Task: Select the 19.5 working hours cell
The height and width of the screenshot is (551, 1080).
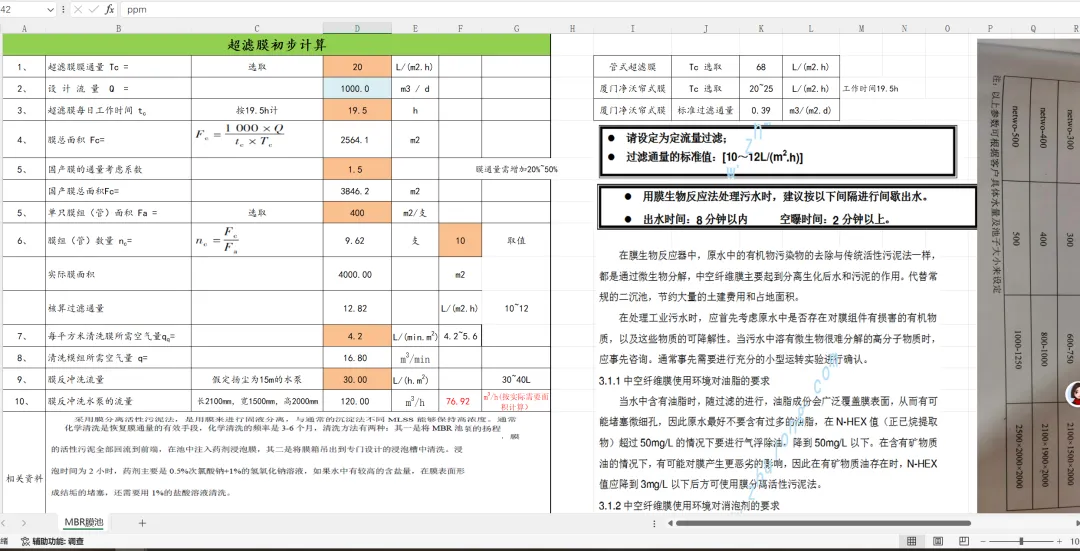Action: click(x=357, y=110)
